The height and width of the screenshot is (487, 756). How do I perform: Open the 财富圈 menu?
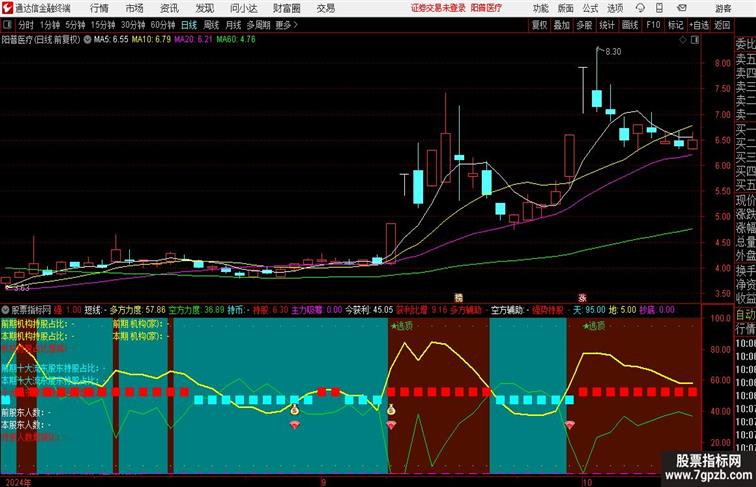287,8
